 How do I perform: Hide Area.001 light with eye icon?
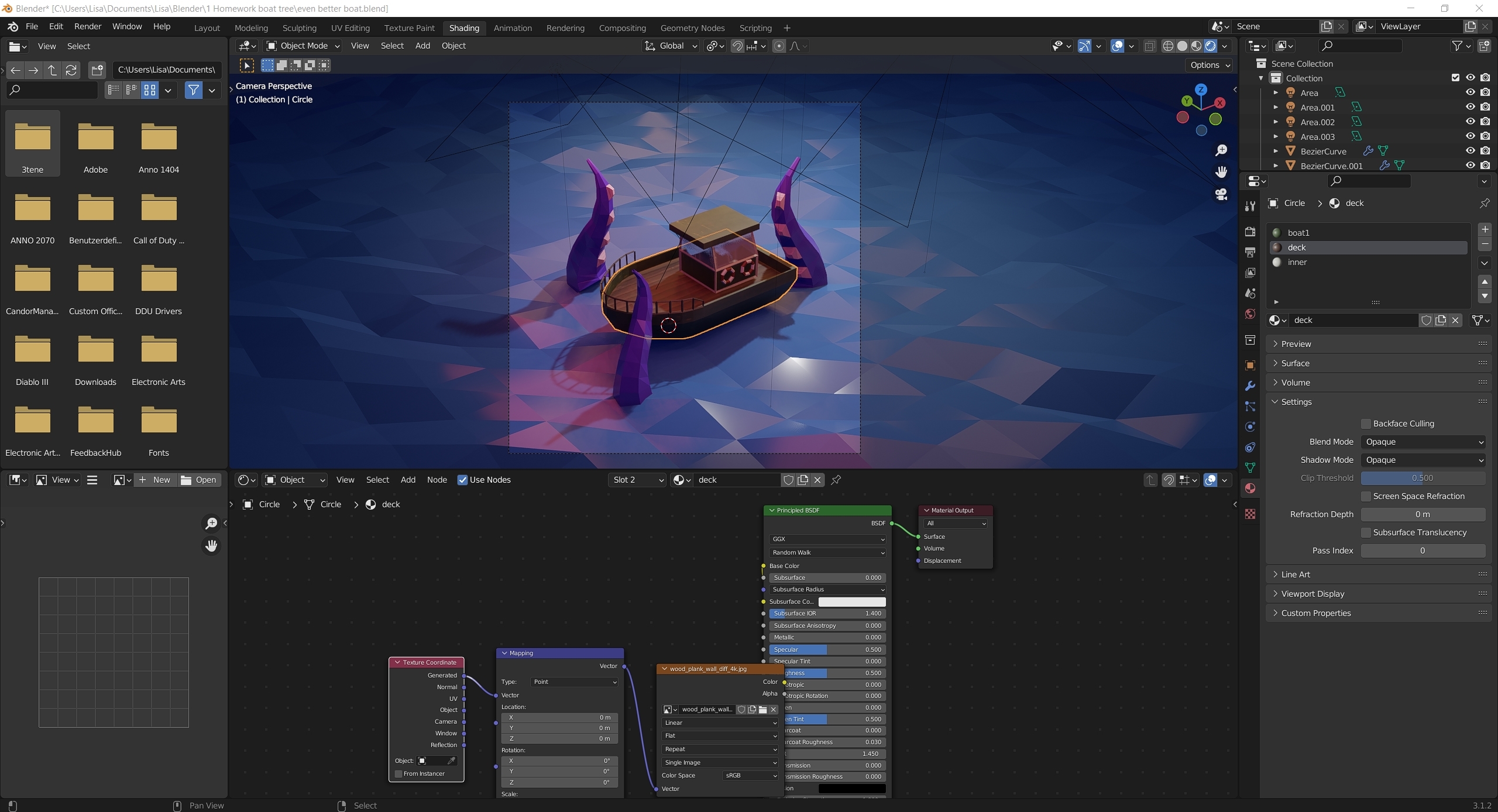point(1470,107)
